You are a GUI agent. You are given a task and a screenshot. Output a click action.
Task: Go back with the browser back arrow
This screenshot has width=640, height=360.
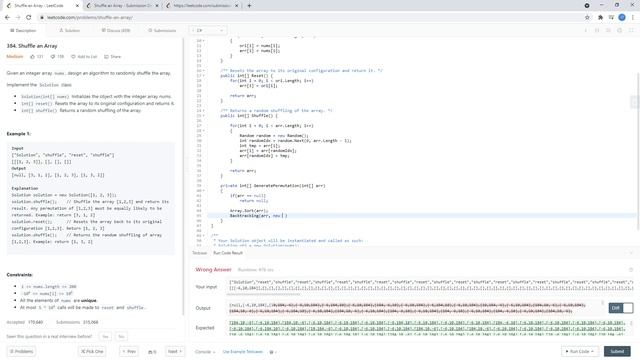(7, 18)
